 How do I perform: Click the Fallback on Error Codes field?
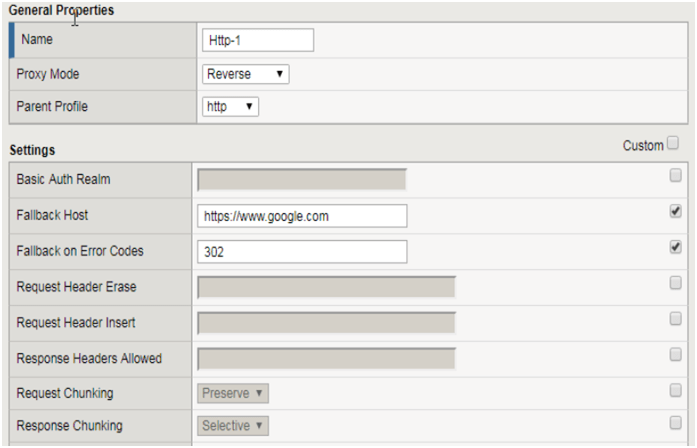[x=302, y=252]
